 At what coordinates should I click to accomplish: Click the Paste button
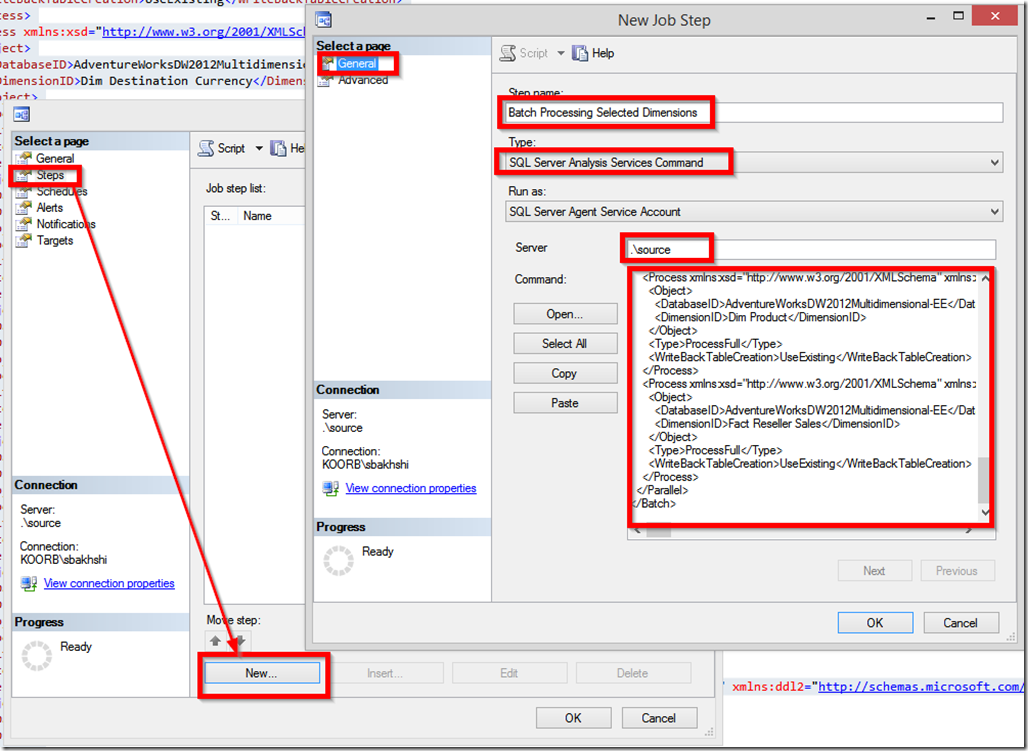tap(565, 403)
